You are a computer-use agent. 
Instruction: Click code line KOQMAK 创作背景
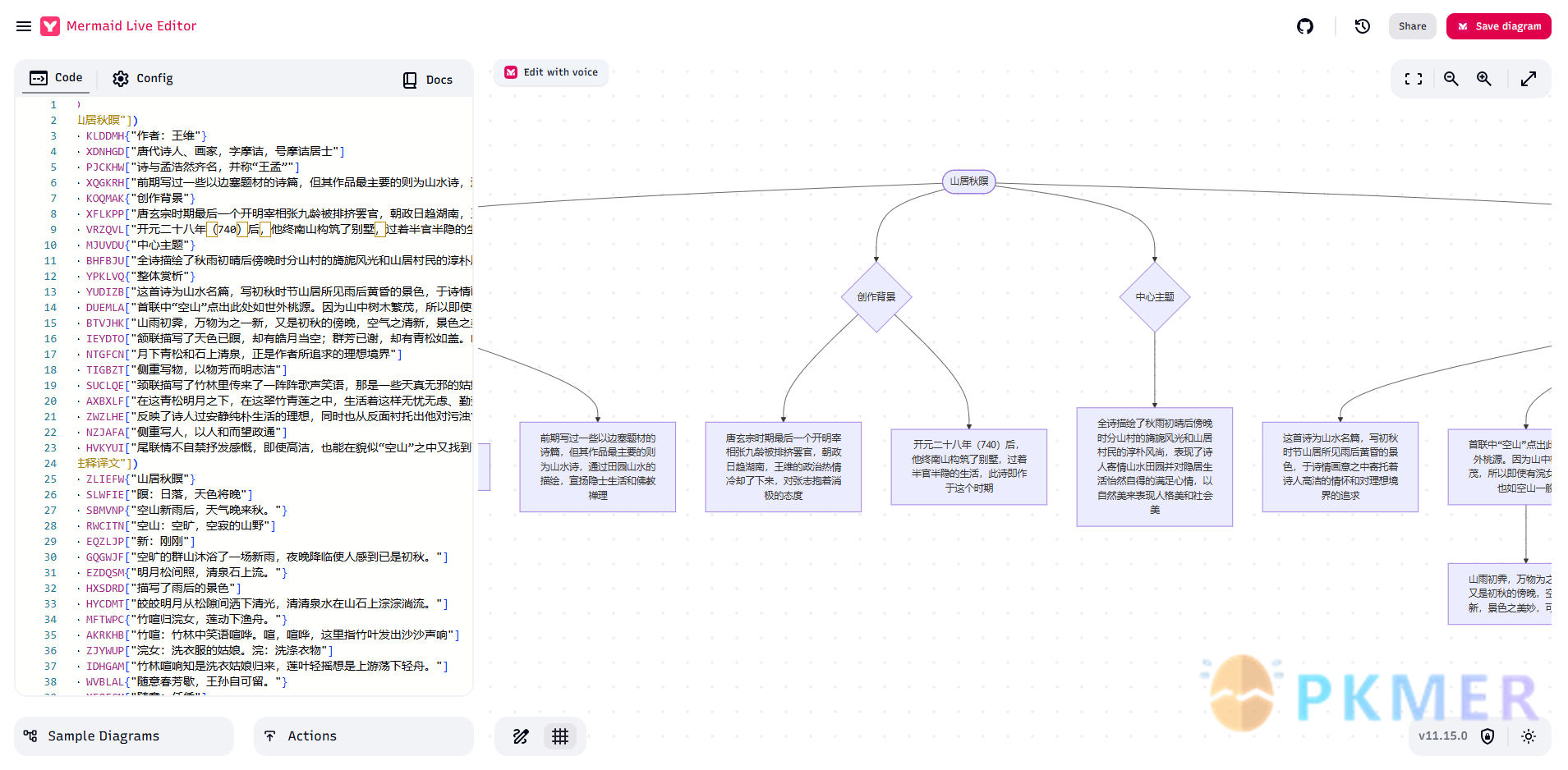pos(140,199)
